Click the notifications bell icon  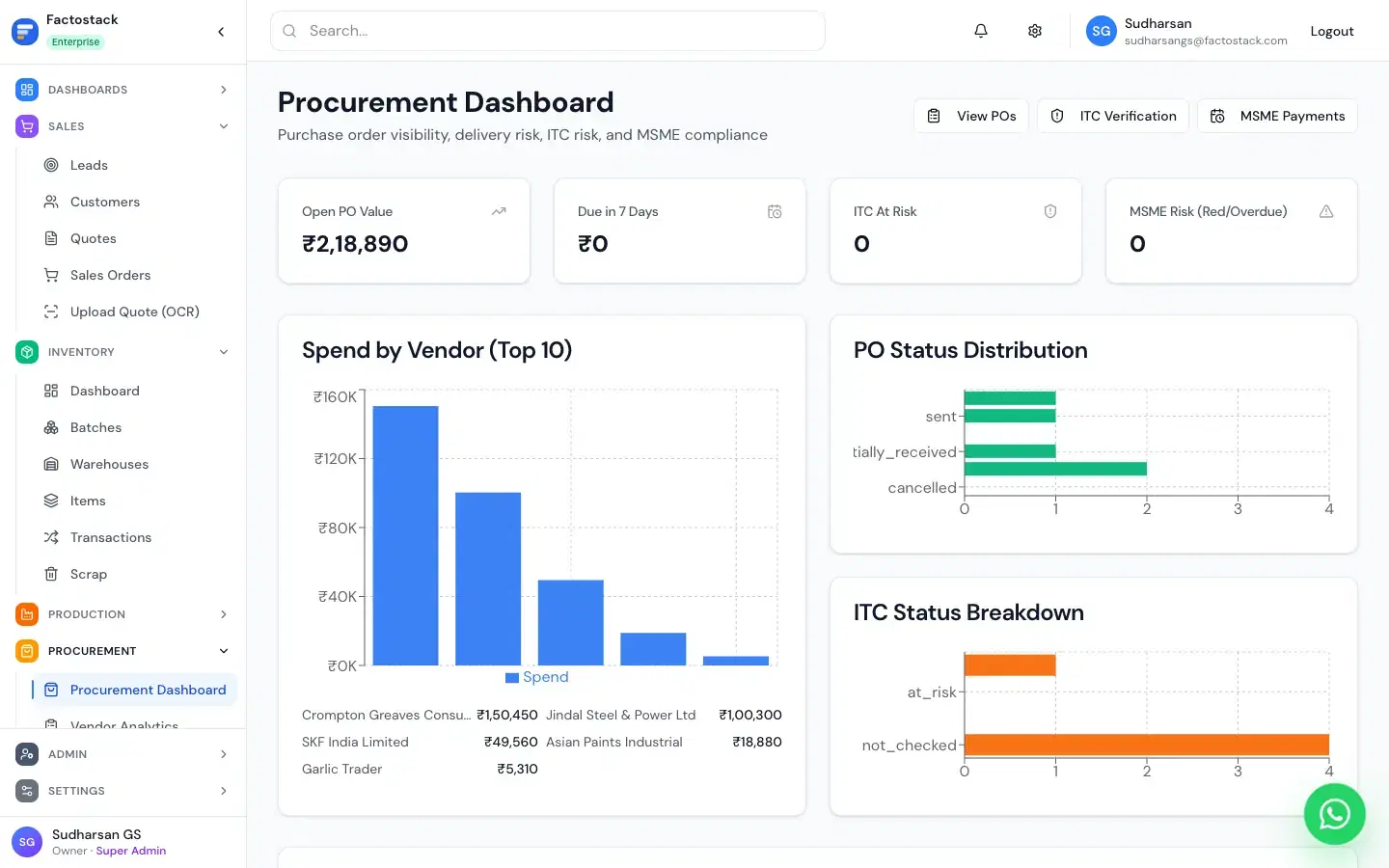click(x=981, y=31)
